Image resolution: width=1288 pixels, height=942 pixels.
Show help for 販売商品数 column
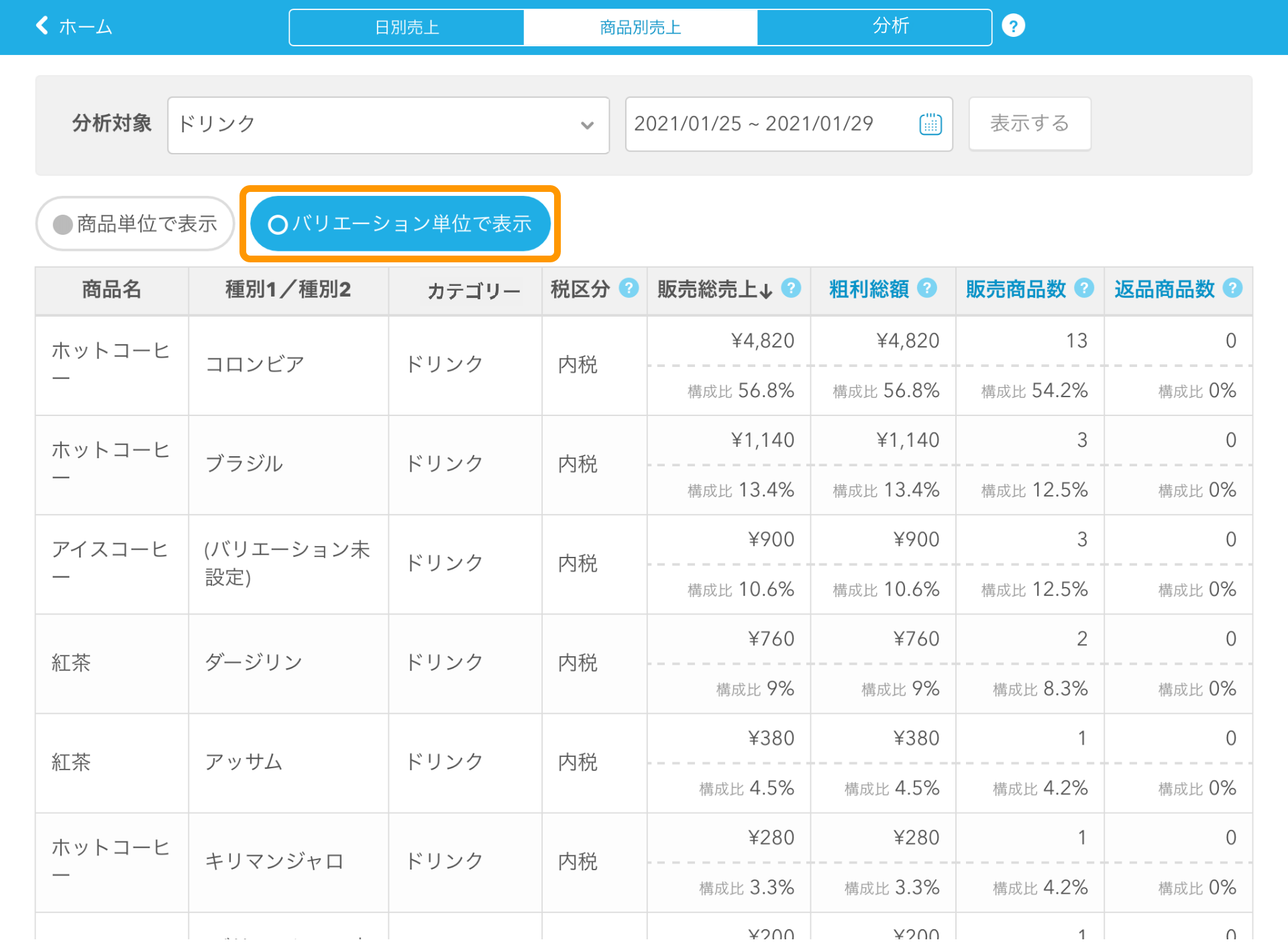coord(1084,288)
